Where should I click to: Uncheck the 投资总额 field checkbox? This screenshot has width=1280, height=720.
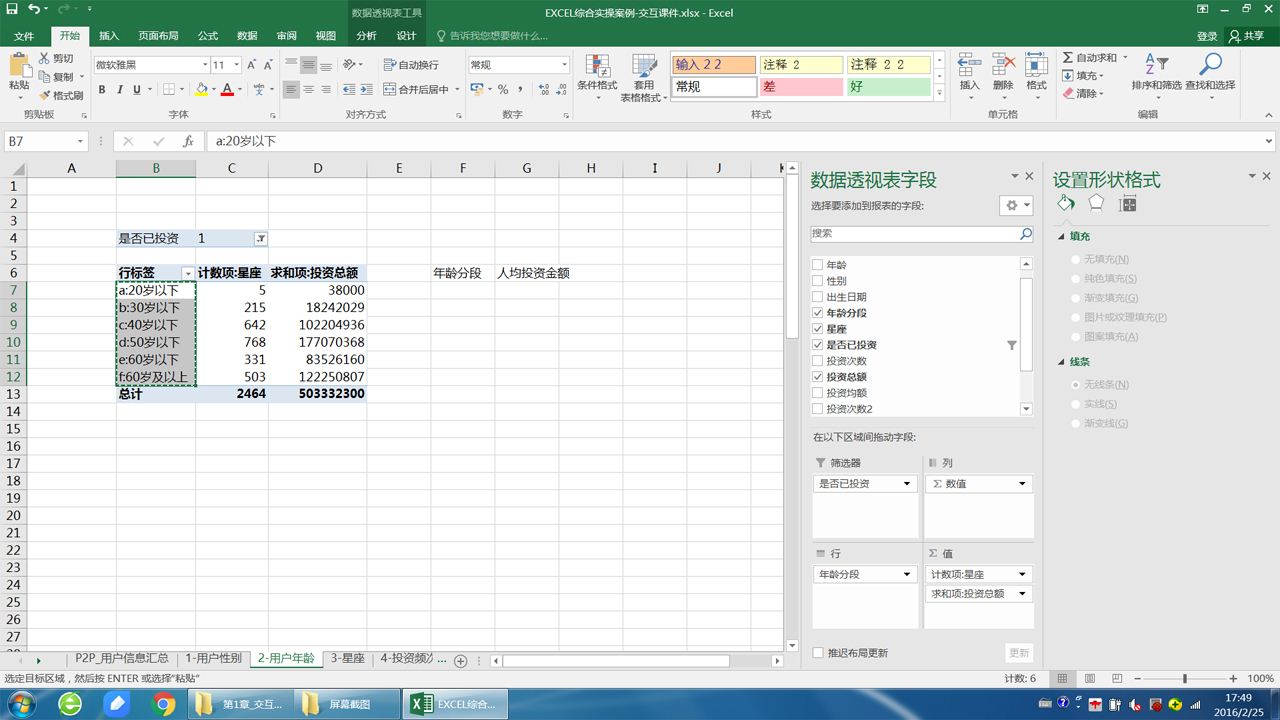click(x=818, y=377)
